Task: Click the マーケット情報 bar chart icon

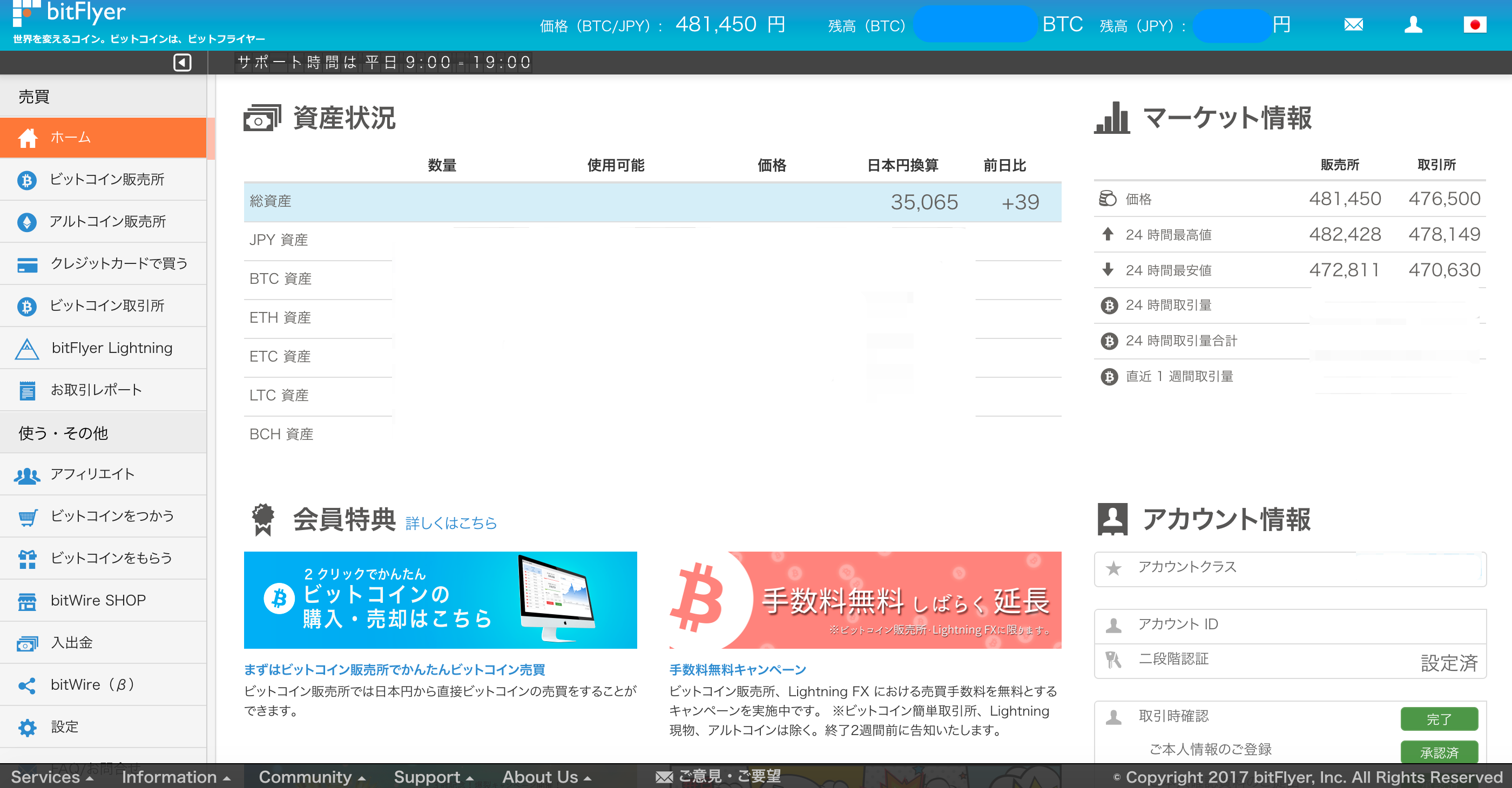Action: [1112, 117]
